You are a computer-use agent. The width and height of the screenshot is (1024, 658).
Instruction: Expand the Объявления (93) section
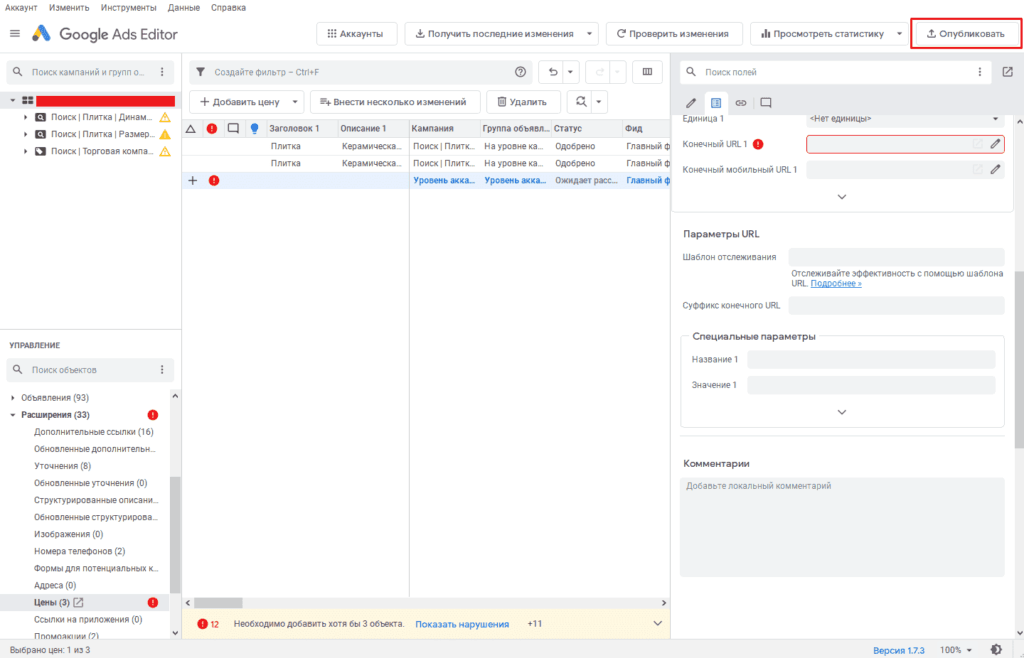coord(13,398)
